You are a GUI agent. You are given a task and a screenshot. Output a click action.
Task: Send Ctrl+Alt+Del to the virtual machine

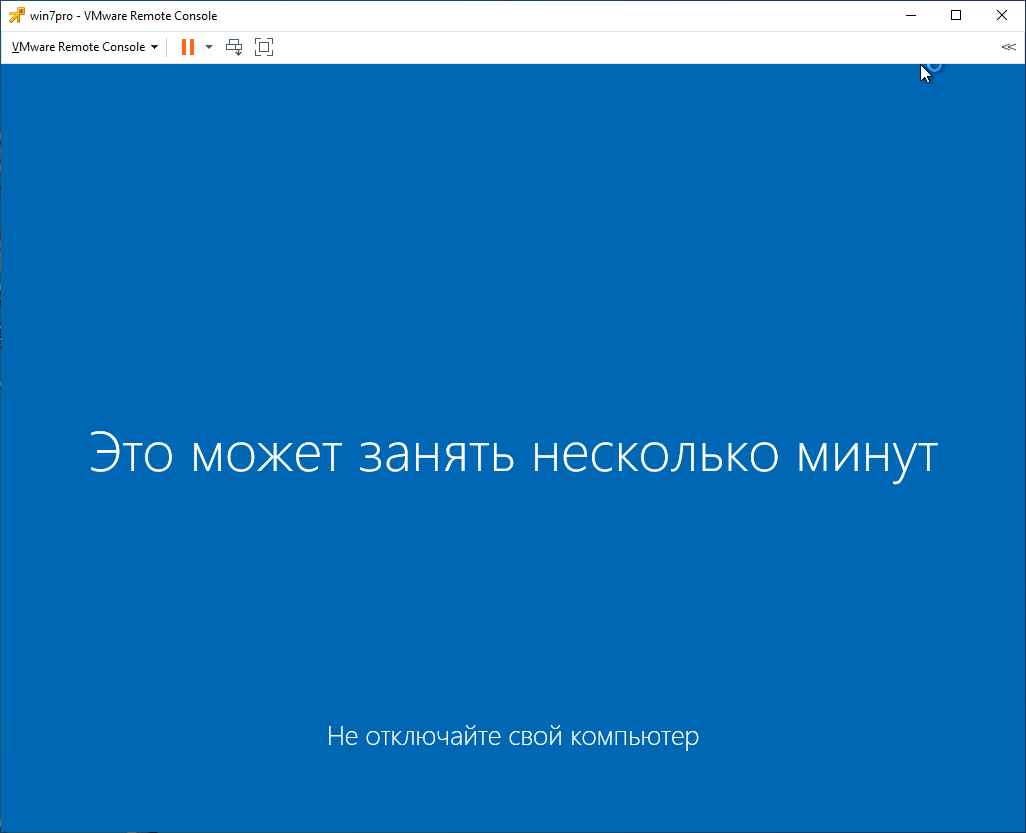click(x=234, y=47)
